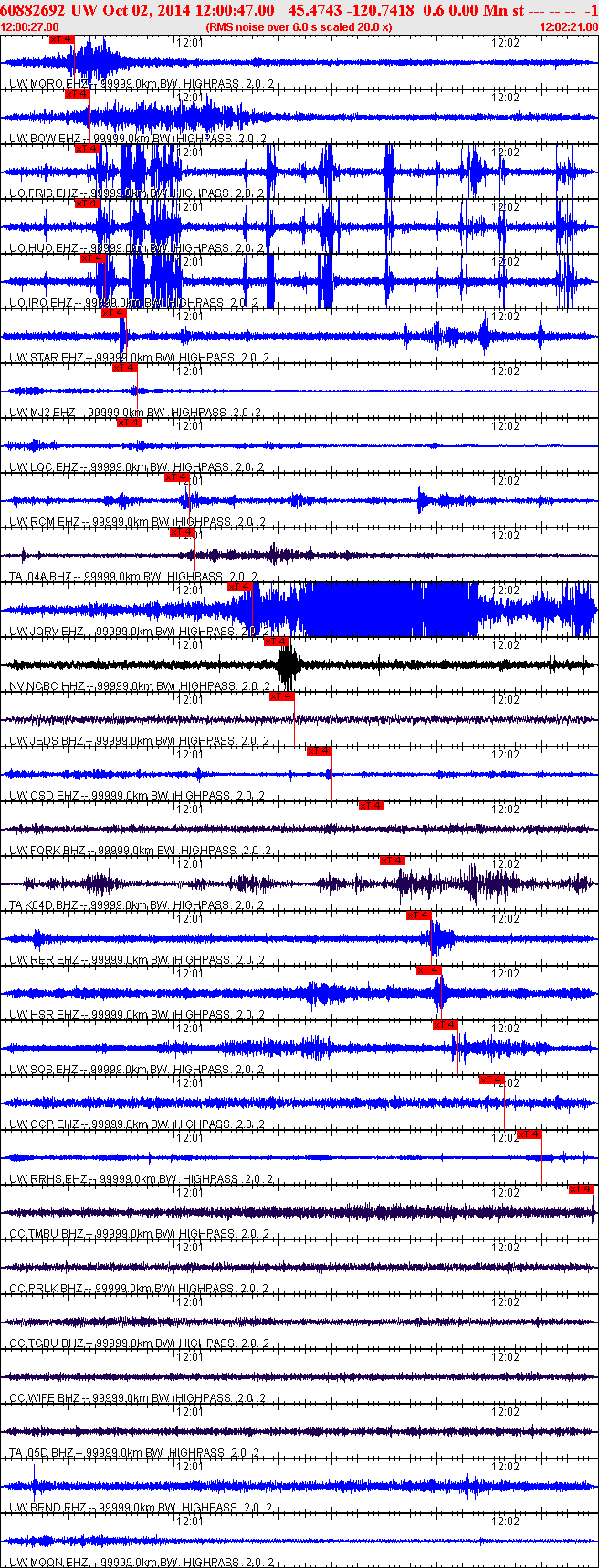Click the 12:01 tick label on UW MORO trace
This screenshot has width=599, height=1568.
pos(190,42)
